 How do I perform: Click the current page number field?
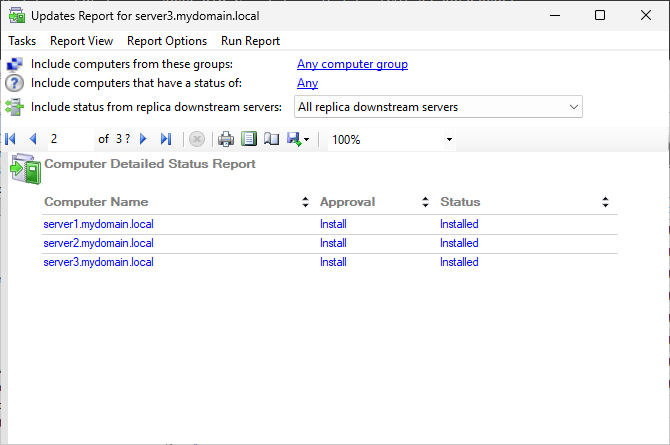coord(71,139)
